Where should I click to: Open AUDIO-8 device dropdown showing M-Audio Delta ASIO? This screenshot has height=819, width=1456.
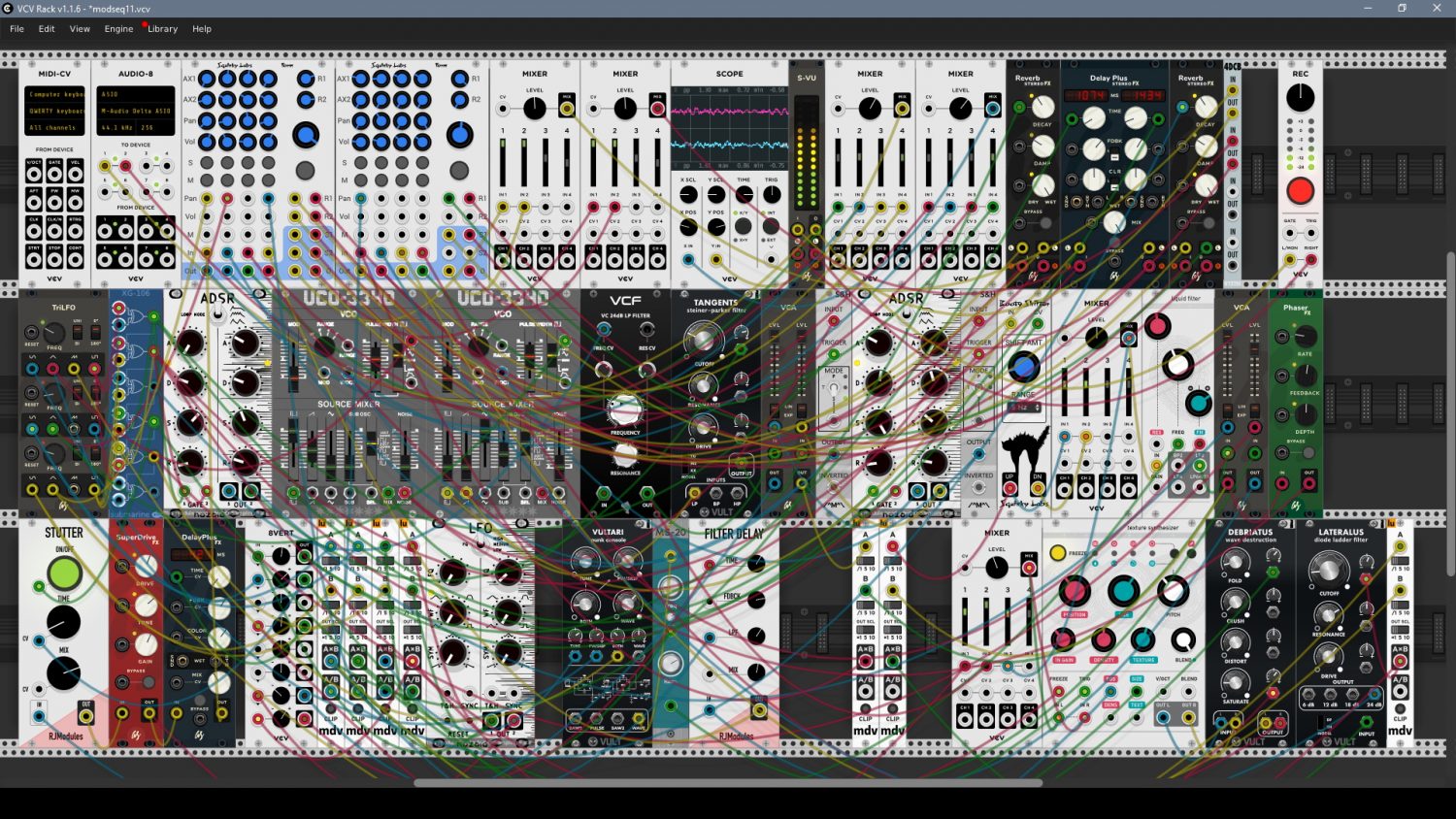click(x=136, y=111)
